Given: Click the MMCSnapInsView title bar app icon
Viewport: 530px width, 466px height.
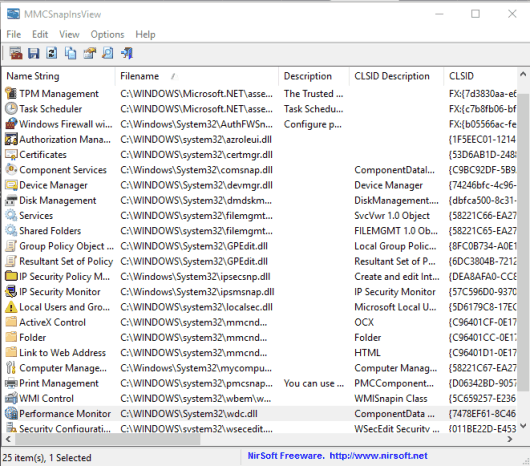Looking at the screenshot, I should click(x=14, y=14).
